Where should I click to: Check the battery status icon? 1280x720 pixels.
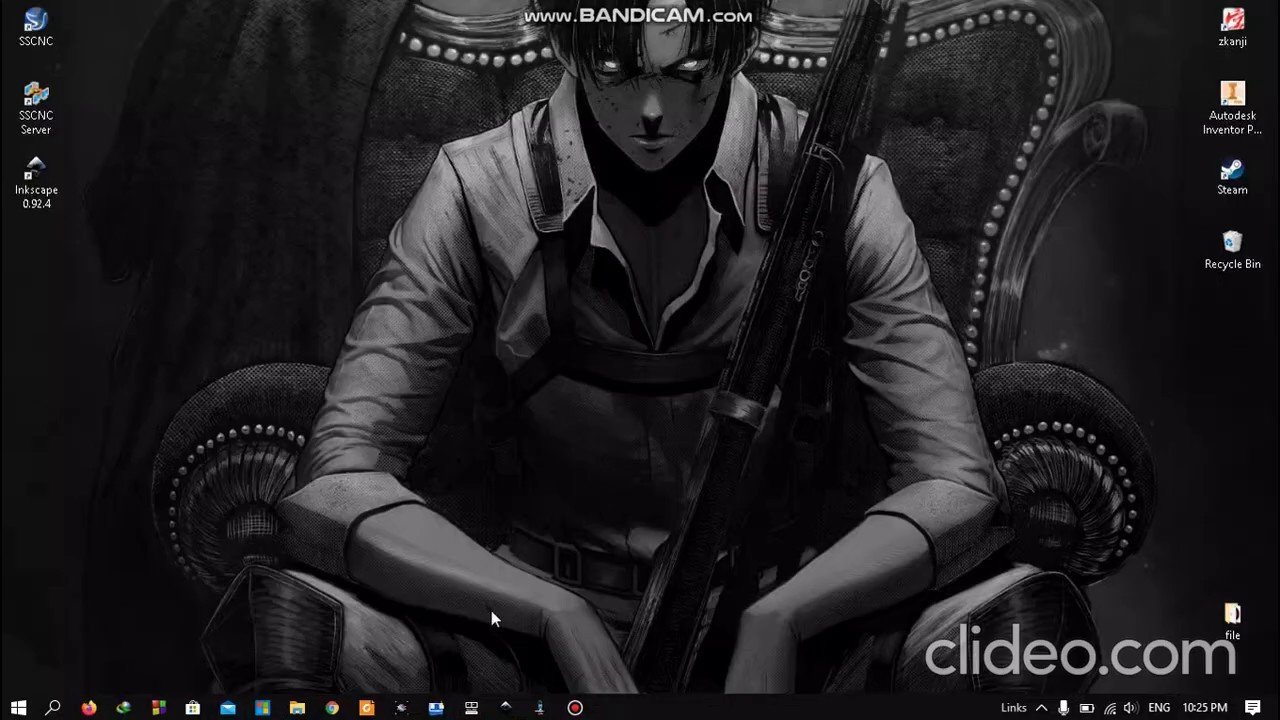(1086, 708)
